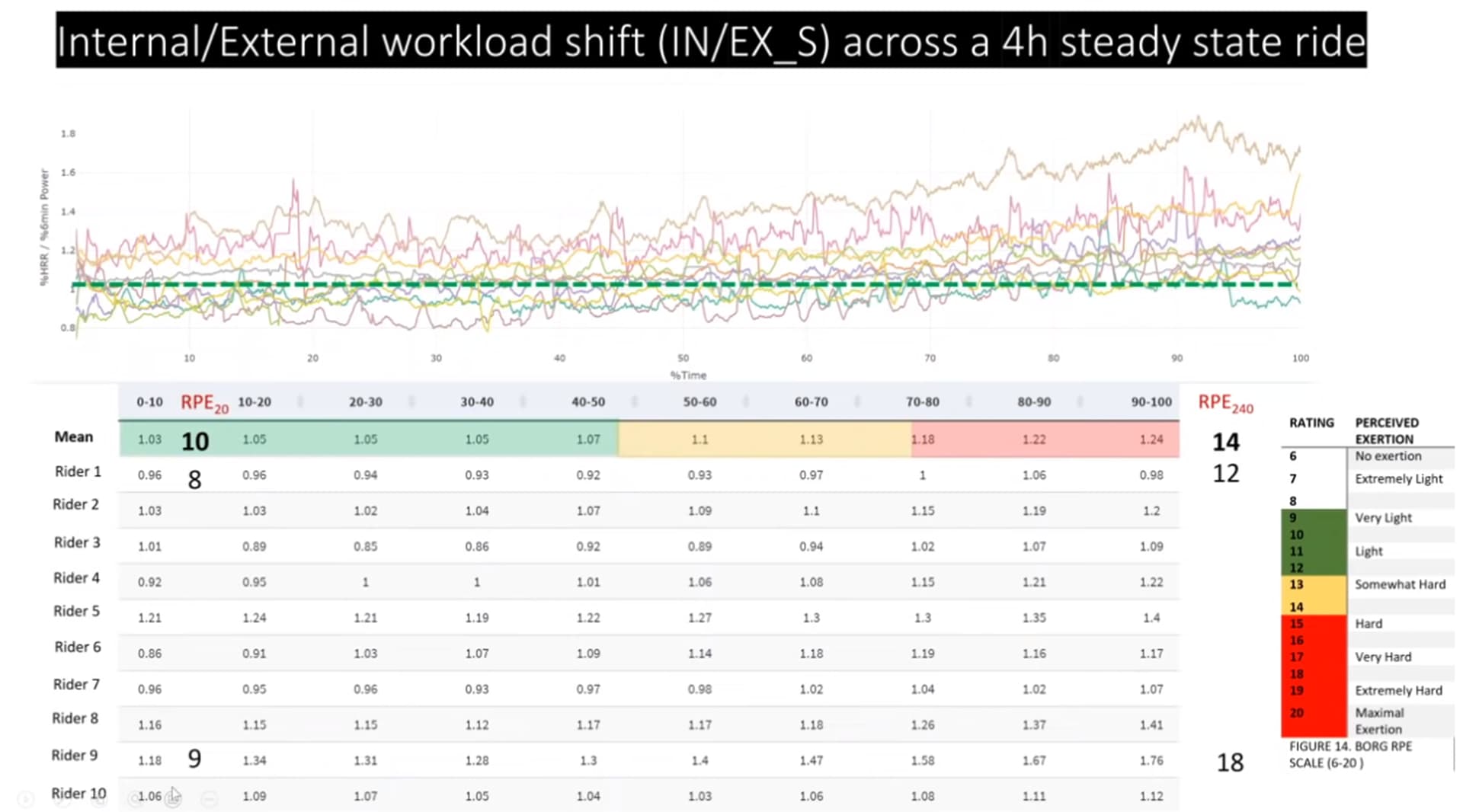Viewport: 1463px width, 812px height.
Task: Select the 0-10 column header
Action: [x=149, y=401]
